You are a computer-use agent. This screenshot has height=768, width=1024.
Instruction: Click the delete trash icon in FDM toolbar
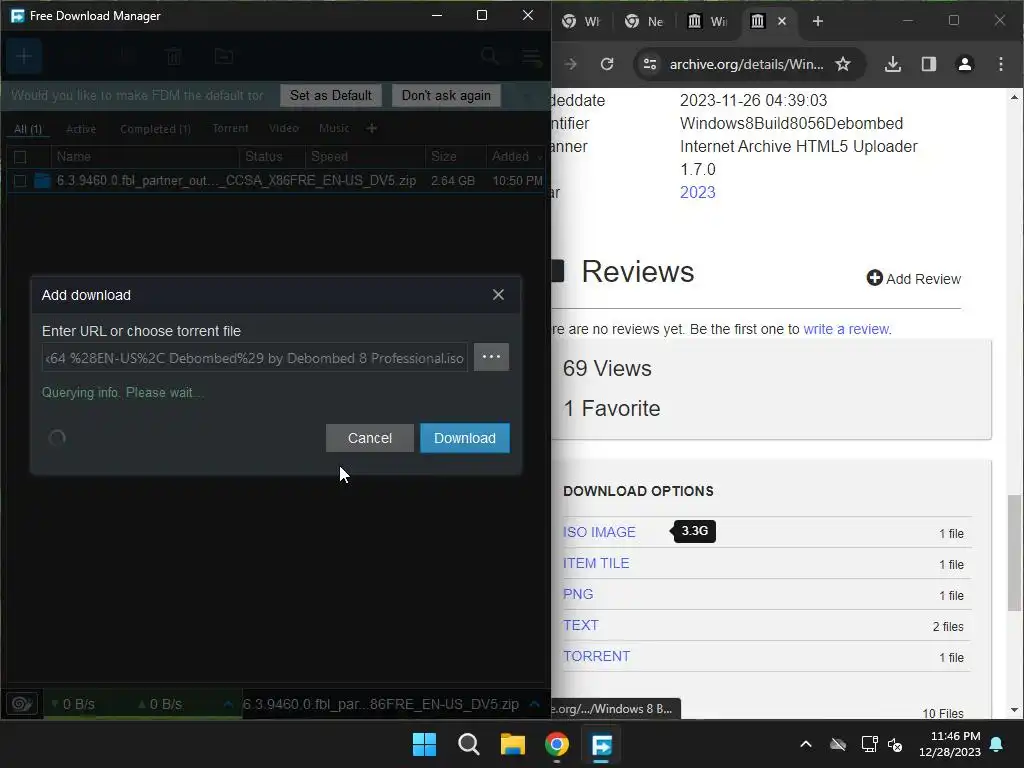(174, 57)
